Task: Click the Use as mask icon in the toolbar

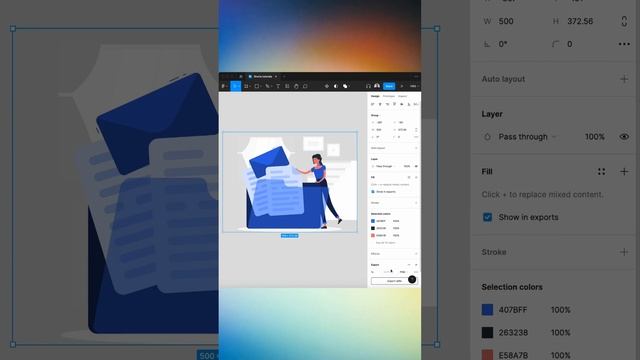Action: pyautogui.click(x=336, y=86)
